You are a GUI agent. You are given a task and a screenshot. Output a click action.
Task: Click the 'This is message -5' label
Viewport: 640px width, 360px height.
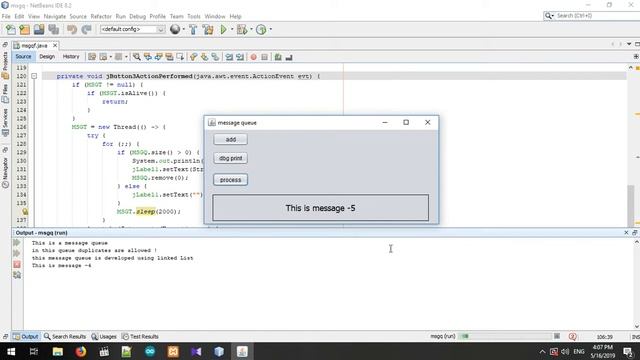pos(320,208)
